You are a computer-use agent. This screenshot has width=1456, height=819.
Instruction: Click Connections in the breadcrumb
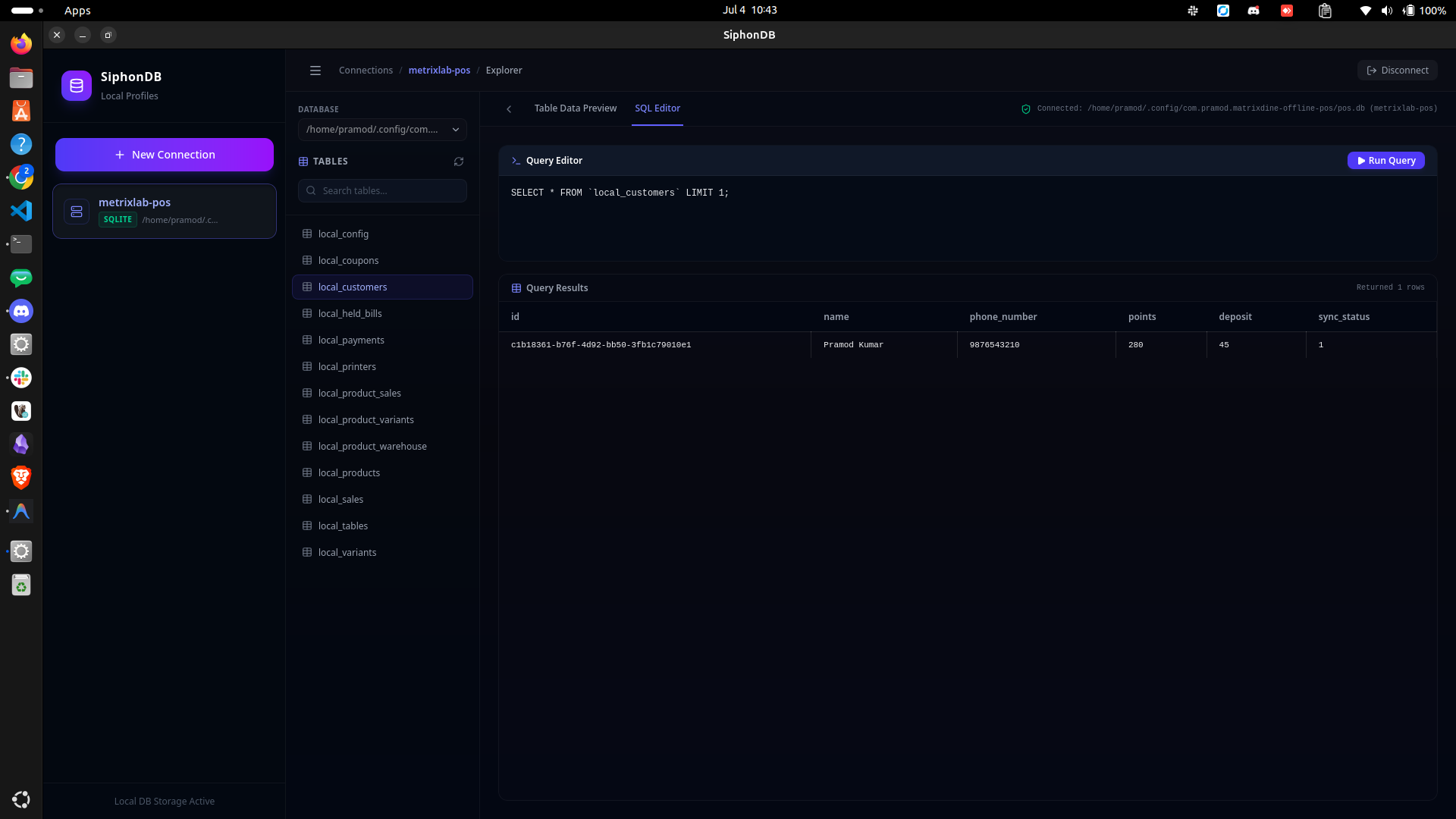(x=366, y=71)
